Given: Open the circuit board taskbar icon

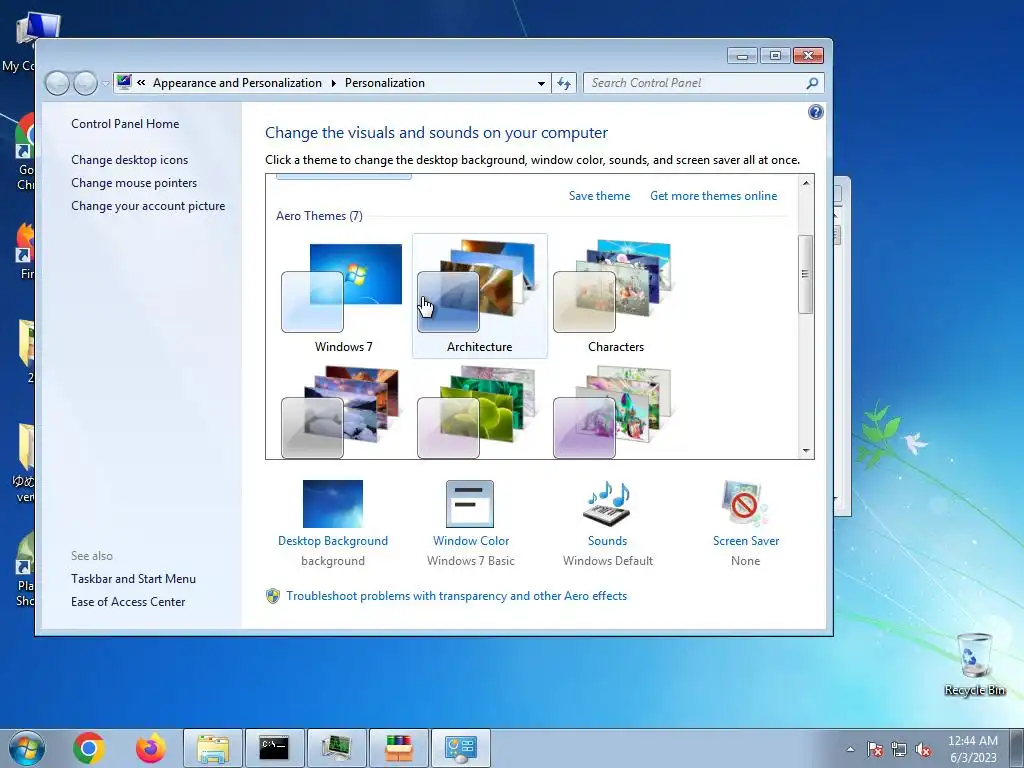Looking at the screenshot, I should 336,748.
